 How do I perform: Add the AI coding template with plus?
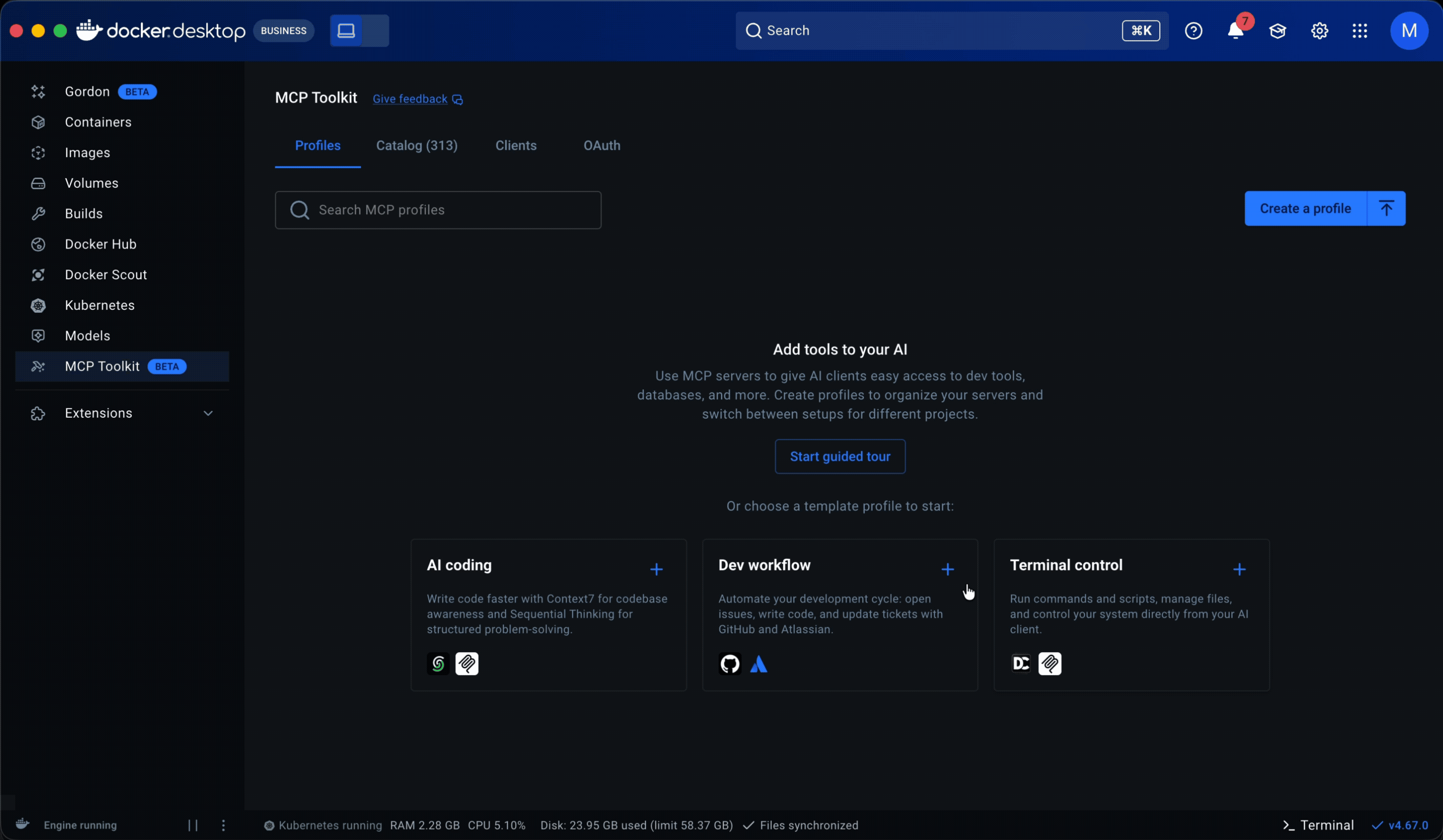656,569
